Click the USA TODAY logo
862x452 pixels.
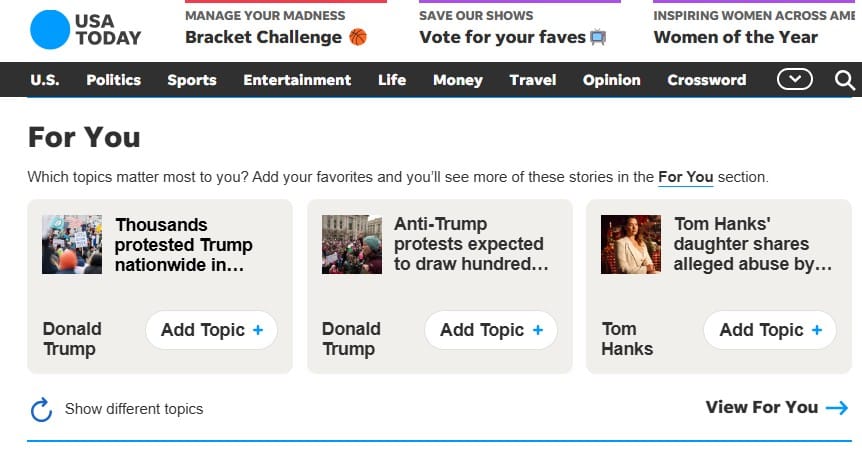click(85, 30)
